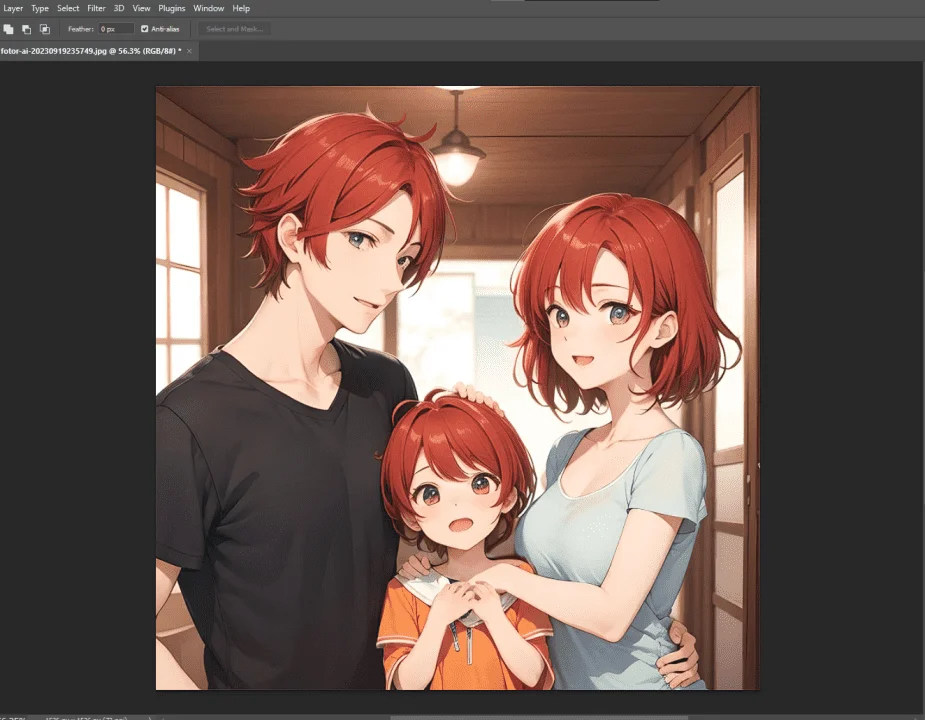The image size is (925, 720).
Task: Click the horizontal scrollbar at the bottom
Action: (x=539, y=718)
